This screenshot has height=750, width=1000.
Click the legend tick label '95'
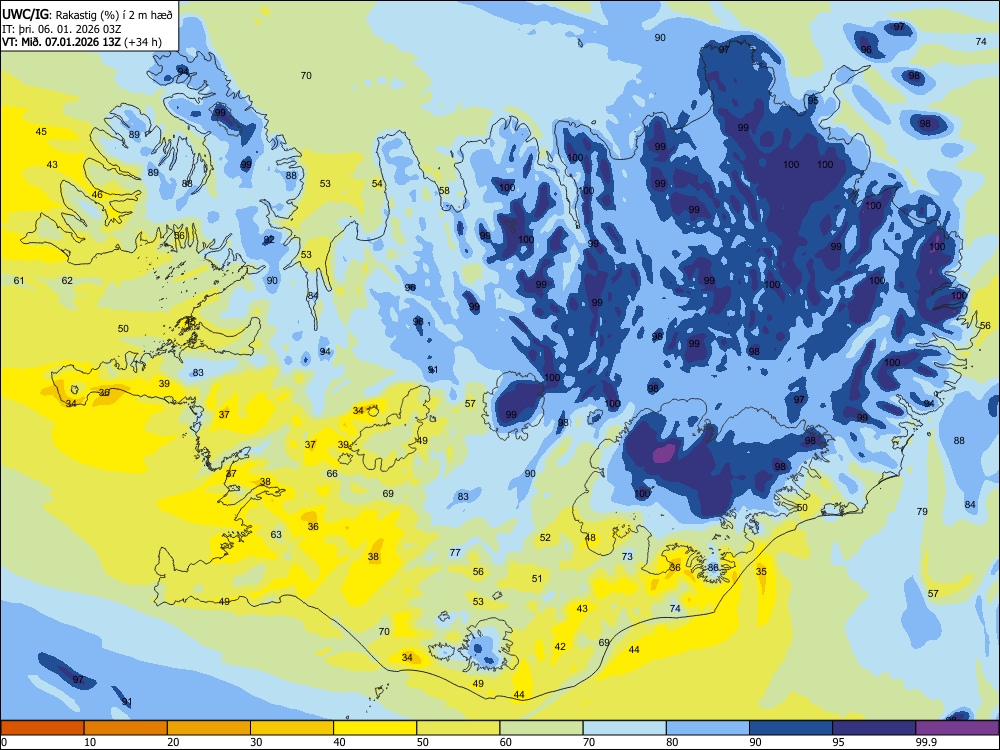(x=838, y=742)
